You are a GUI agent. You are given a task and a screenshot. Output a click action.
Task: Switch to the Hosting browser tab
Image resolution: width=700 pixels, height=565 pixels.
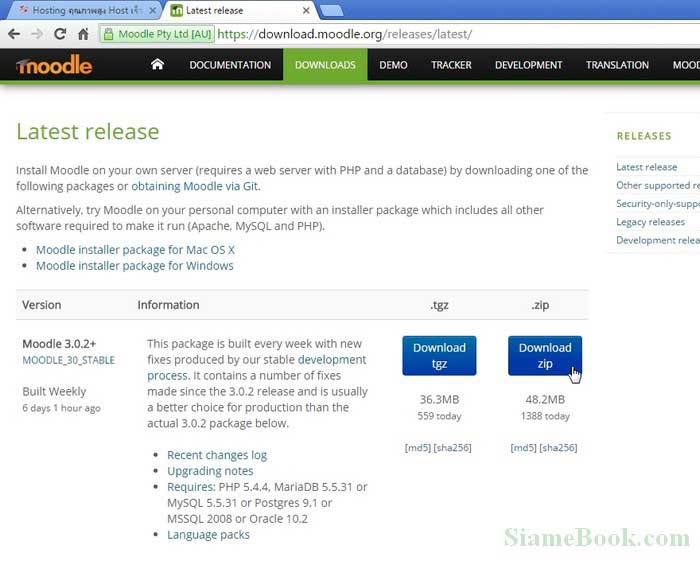(87, 10)
